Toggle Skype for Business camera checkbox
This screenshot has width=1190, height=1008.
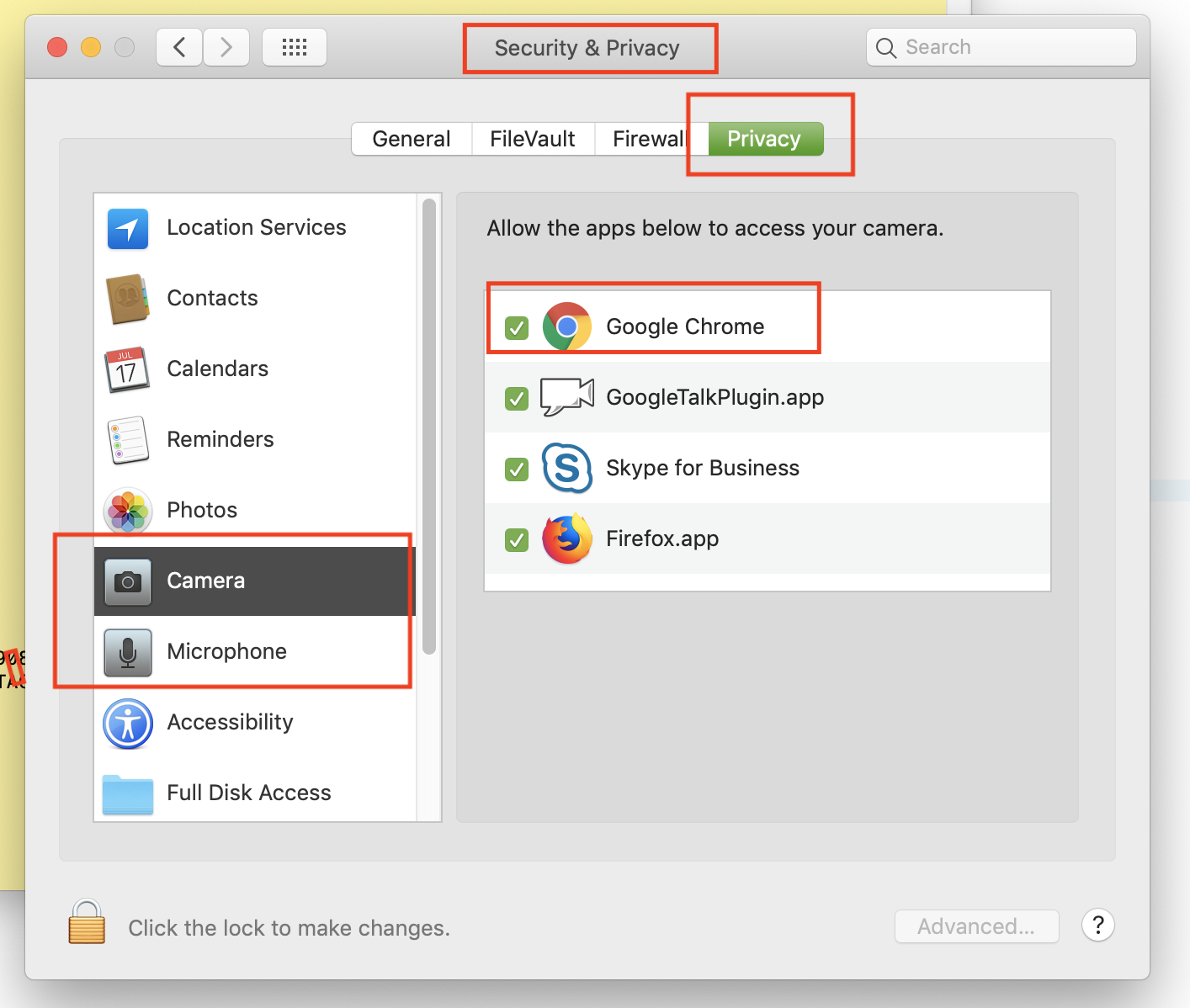click(x=517, y=469)
